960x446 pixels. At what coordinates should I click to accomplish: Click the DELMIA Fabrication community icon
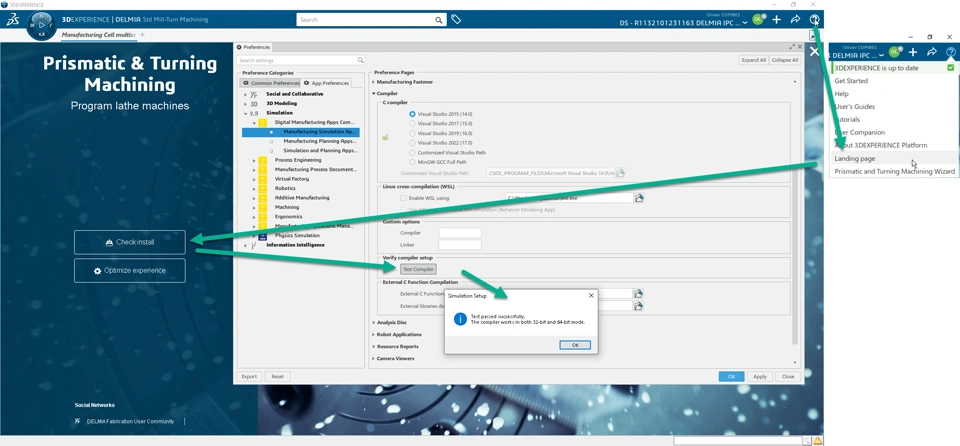(77, 421)
